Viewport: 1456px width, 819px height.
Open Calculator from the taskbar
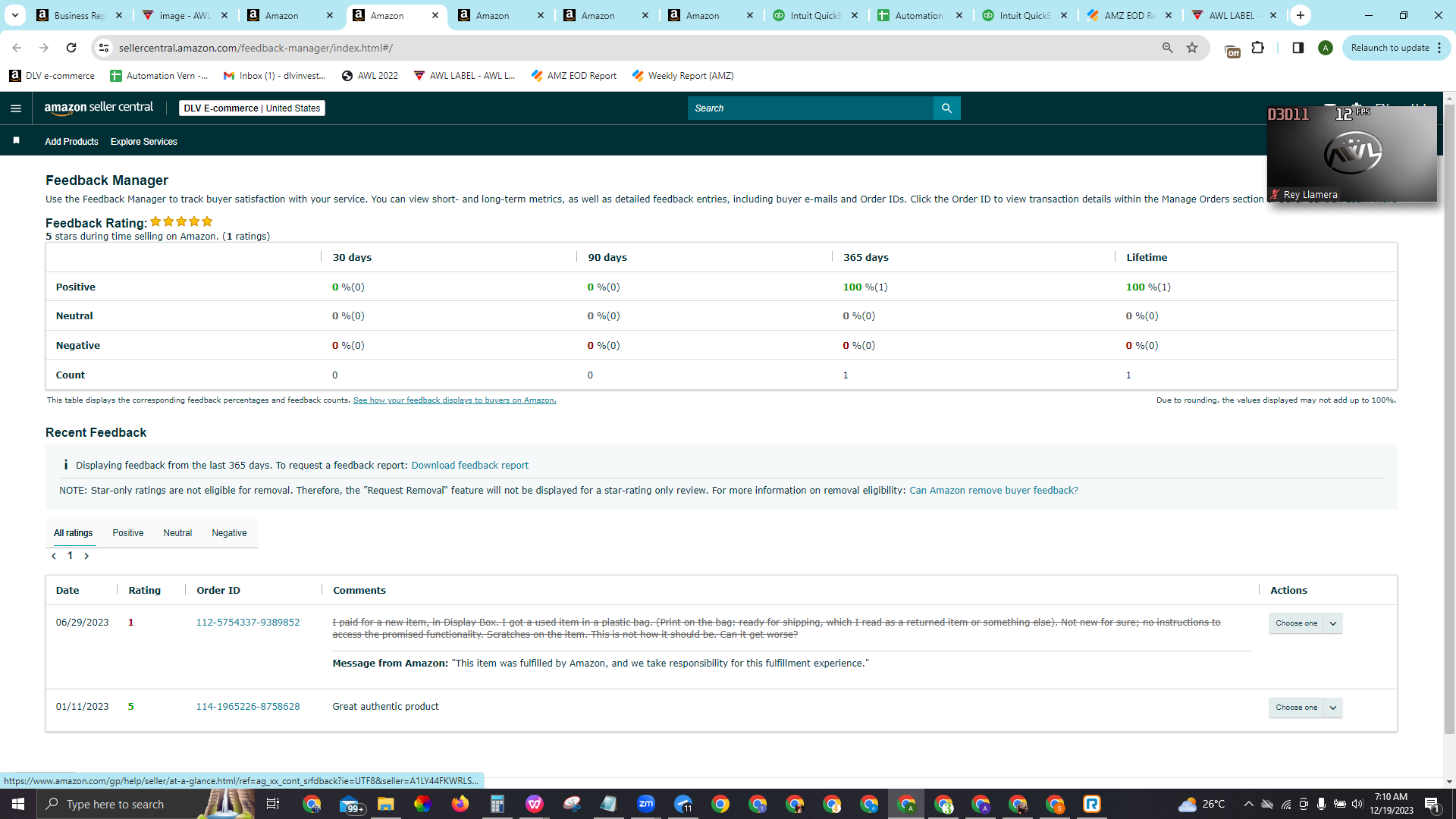pos(497,804)
